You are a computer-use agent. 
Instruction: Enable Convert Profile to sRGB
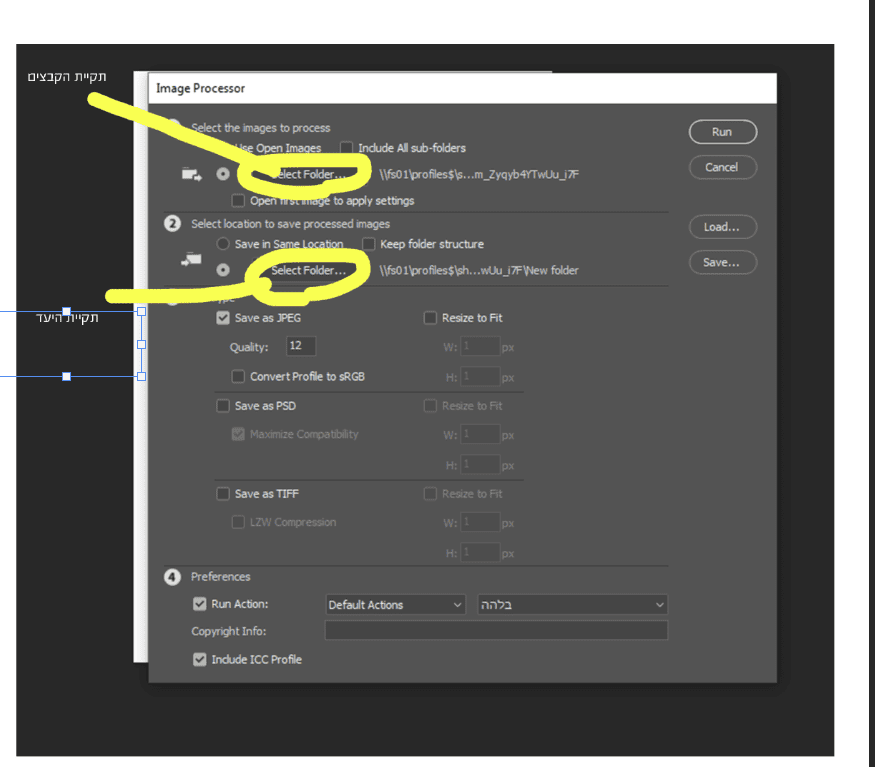point(238,376)
